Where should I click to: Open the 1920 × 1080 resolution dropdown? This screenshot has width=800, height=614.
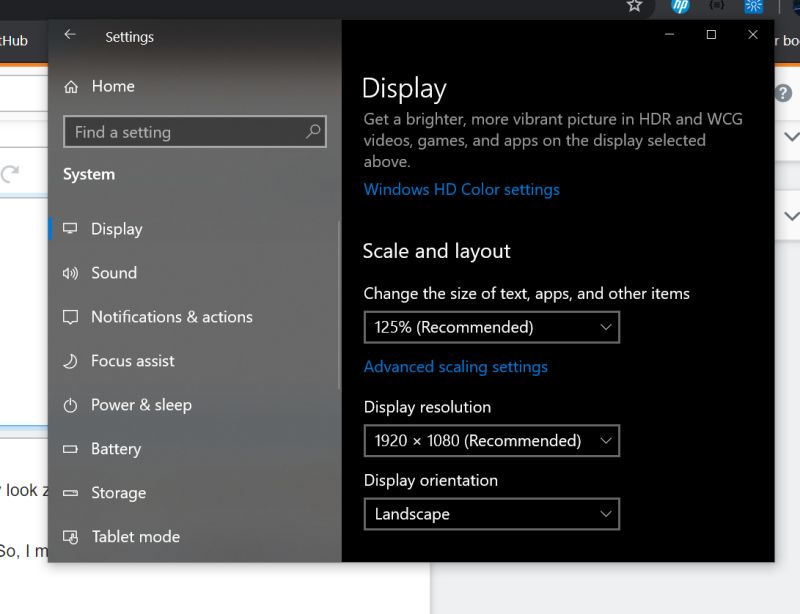[492, 440]
